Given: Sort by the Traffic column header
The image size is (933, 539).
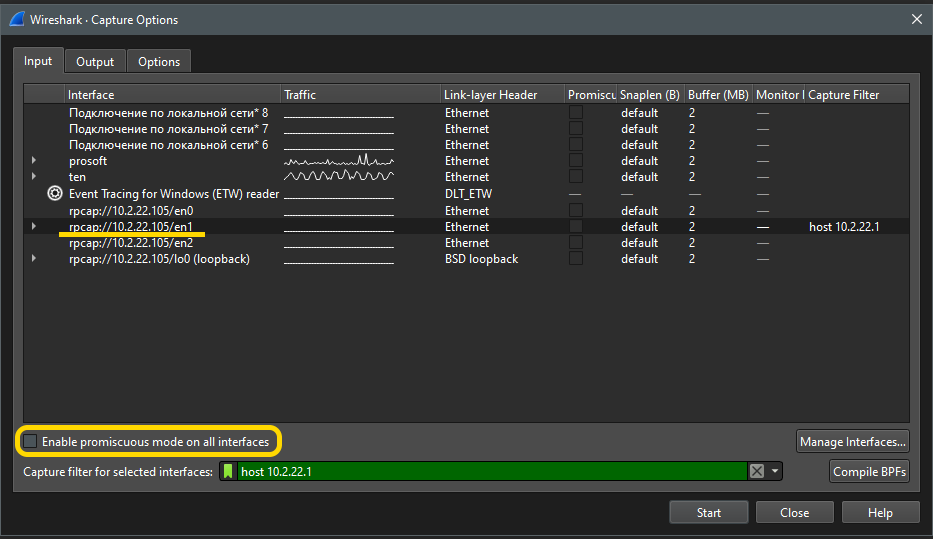Looking at the screenshot, I should [361, 95].
